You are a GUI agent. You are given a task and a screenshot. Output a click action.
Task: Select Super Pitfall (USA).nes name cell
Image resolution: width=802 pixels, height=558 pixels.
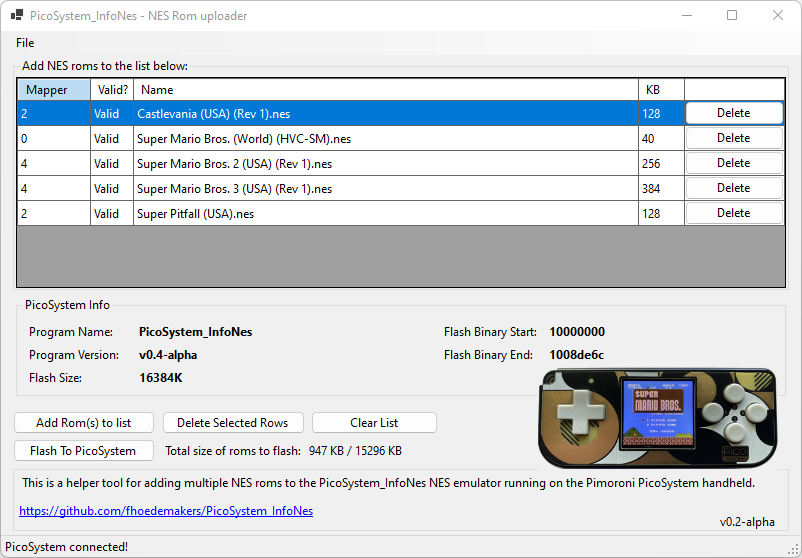tap(386, 214)
